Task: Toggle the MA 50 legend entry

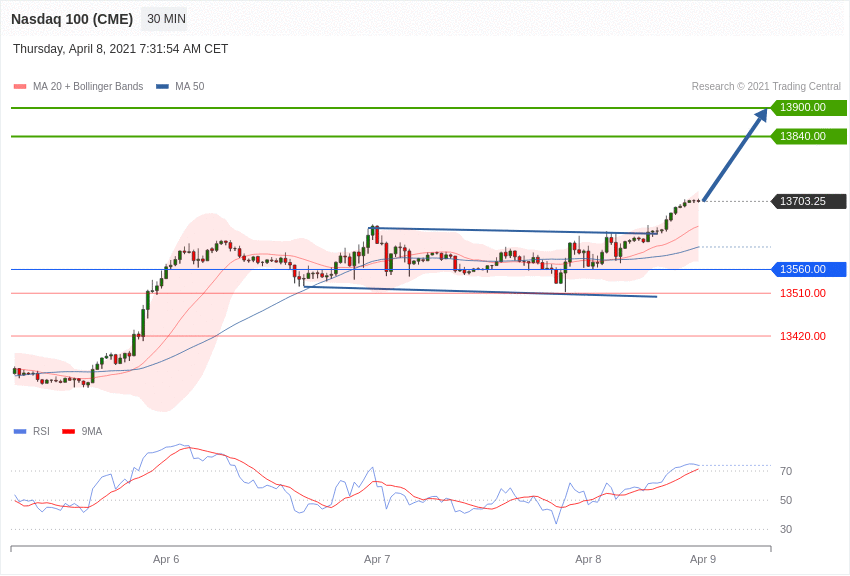Action: pyautogui.click(x=180, y=87)
